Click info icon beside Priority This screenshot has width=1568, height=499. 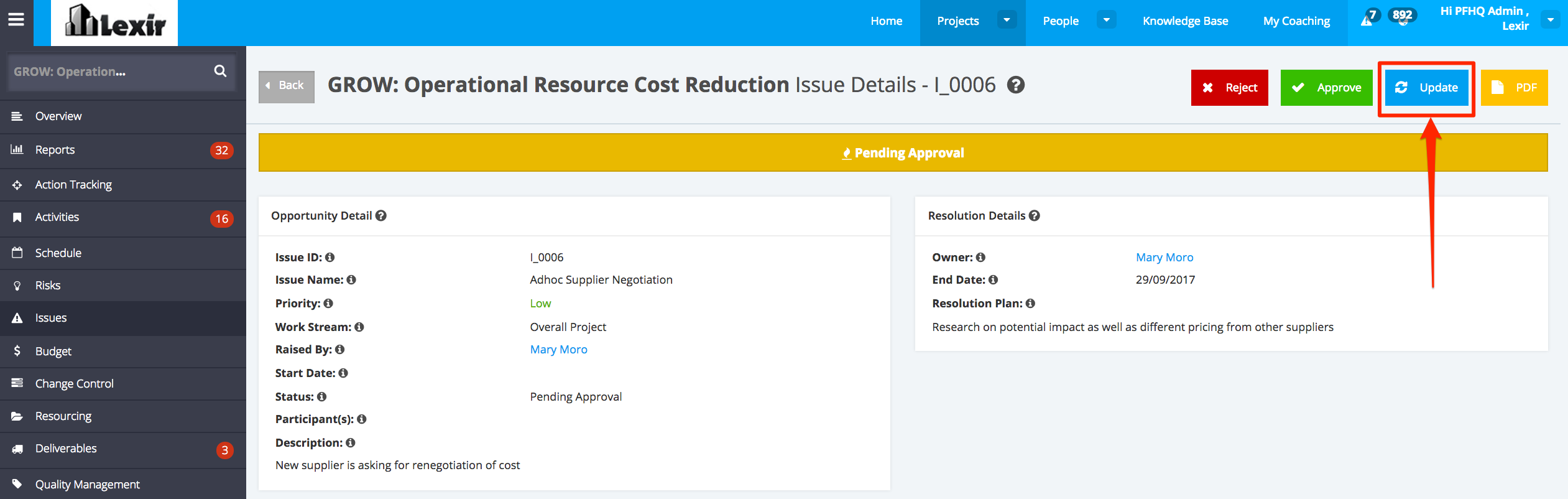point(328,303)
